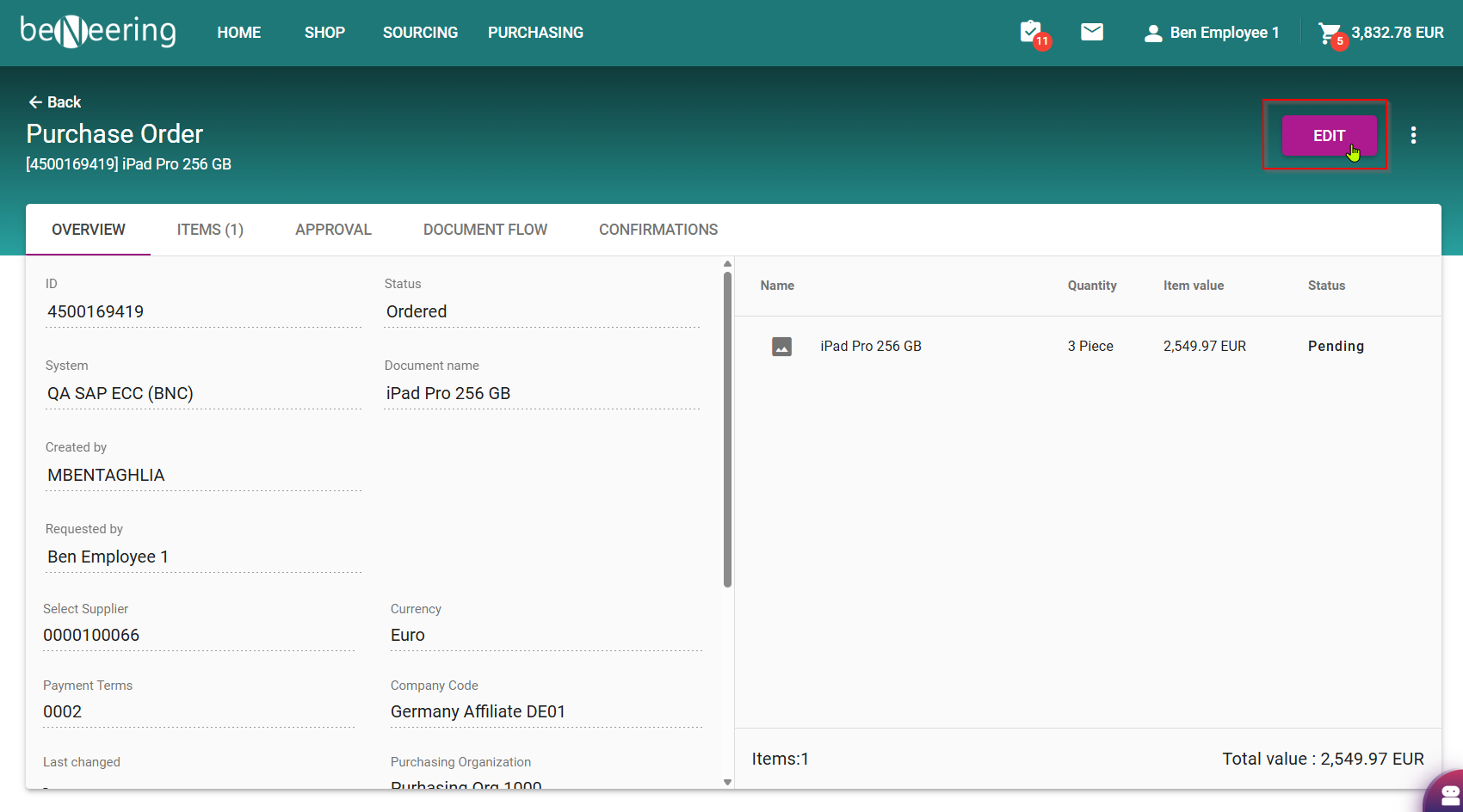Navigate to HOME in the top menu
Image resolution: width=1463 pixels, height=812 pixels.
point(238,33)
